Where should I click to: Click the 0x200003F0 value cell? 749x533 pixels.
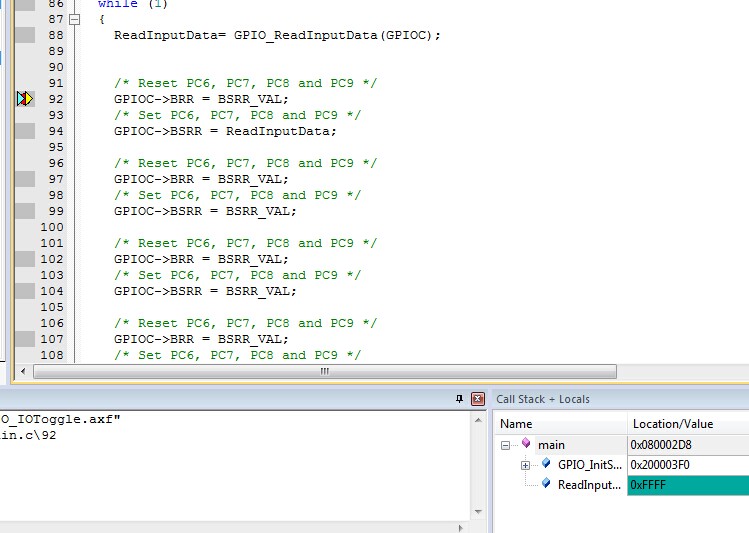(x=688, y=465)
